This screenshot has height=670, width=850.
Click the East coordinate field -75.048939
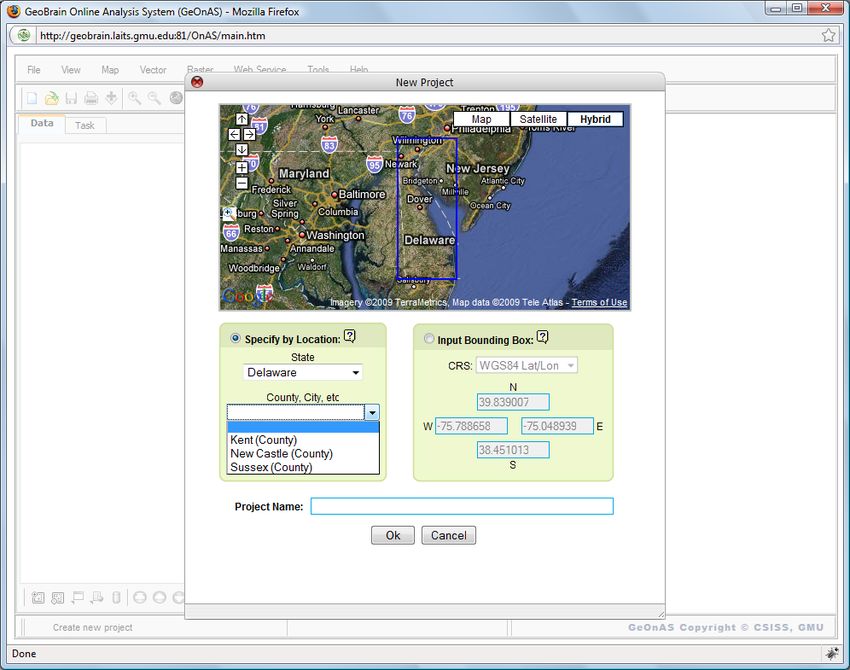point(557,426)
